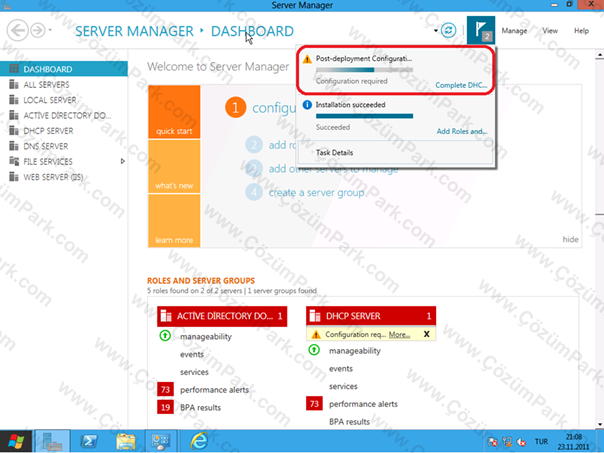The width and height of the screenshot is (604, 453).
Task: Click the Back navigation arrow
Action: (17, 30)
